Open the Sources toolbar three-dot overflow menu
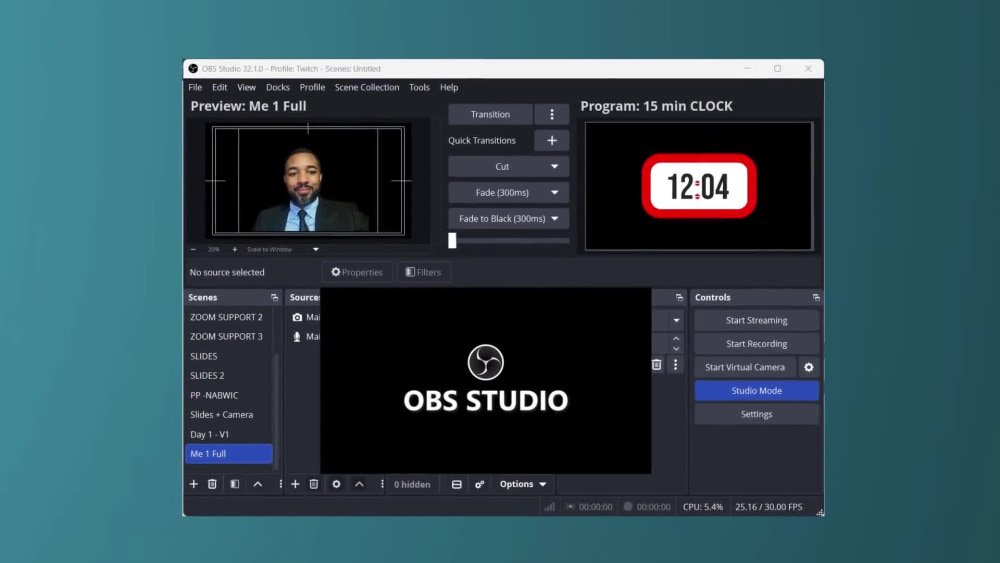The width and height of the screenshot is (1000, 563). click(x=382, y=484)
